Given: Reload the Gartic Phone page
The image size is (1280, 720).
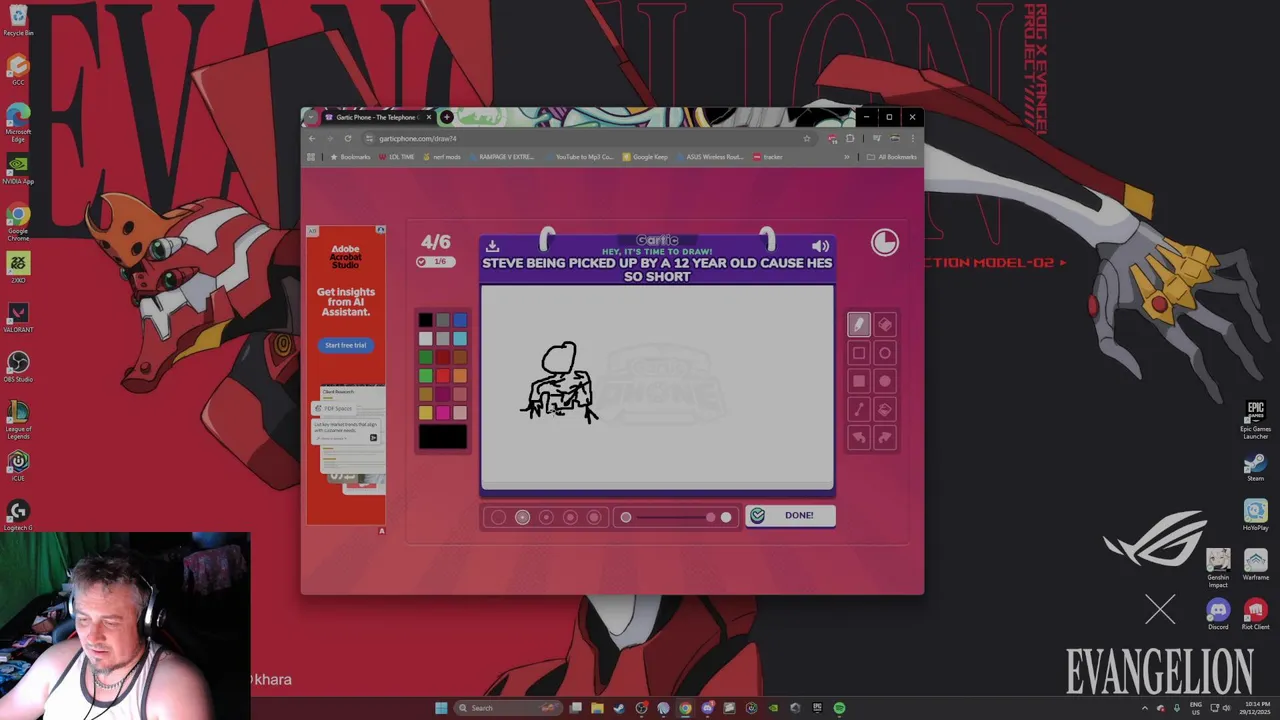Looking at the screenshot, I should point(347,138).
